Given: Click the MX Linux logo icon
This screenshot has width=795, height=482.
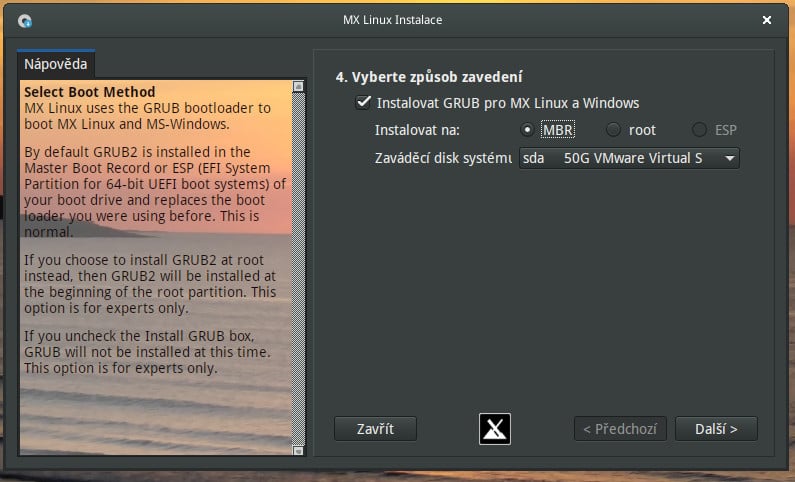Looking at the screenshot, I should click(494, 429).
